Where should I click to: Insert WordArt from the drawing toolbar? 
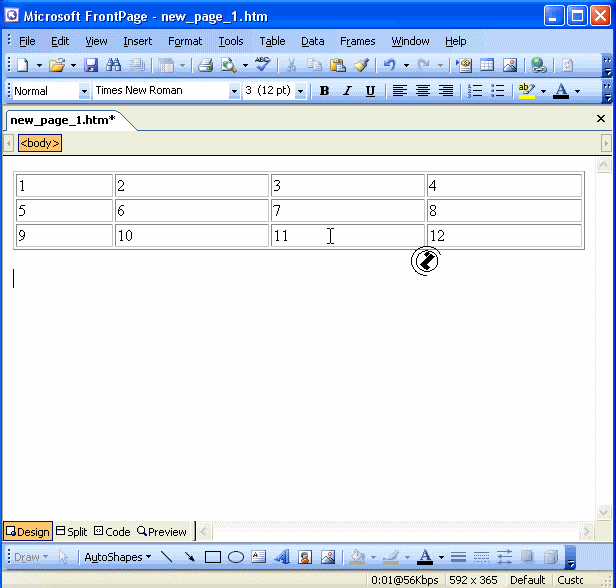pos(281,557)
